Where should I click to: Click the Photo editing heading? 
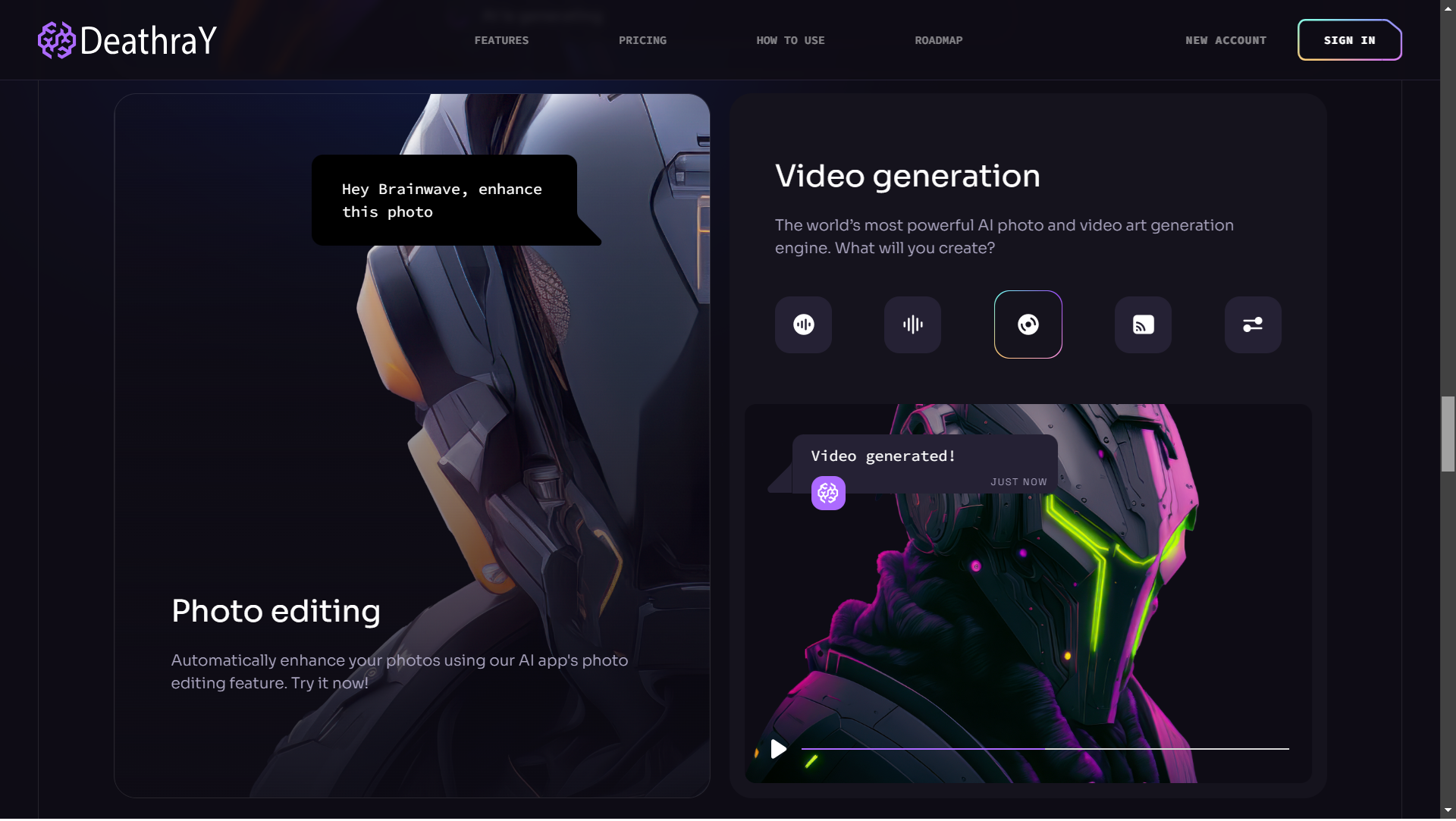(276, 611)
